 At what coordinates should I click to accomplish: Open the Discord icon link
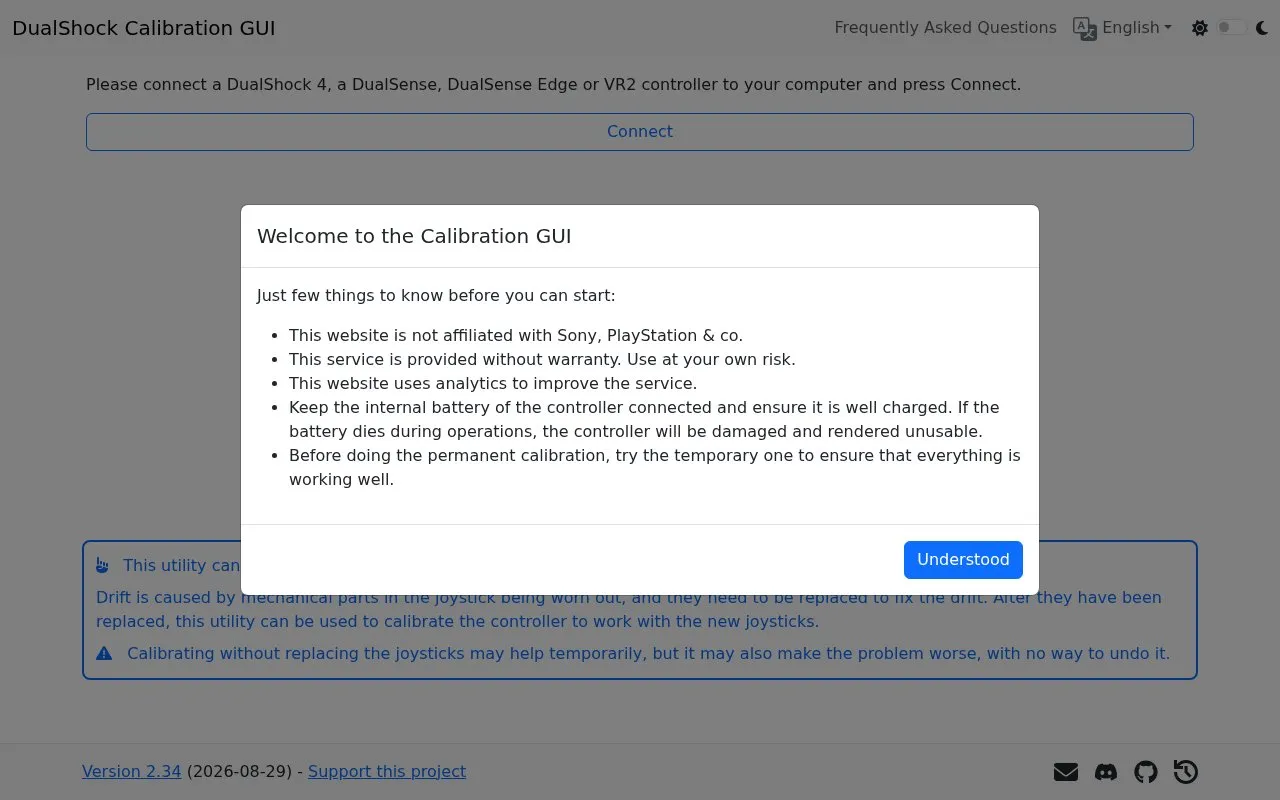click(1106, 772)
